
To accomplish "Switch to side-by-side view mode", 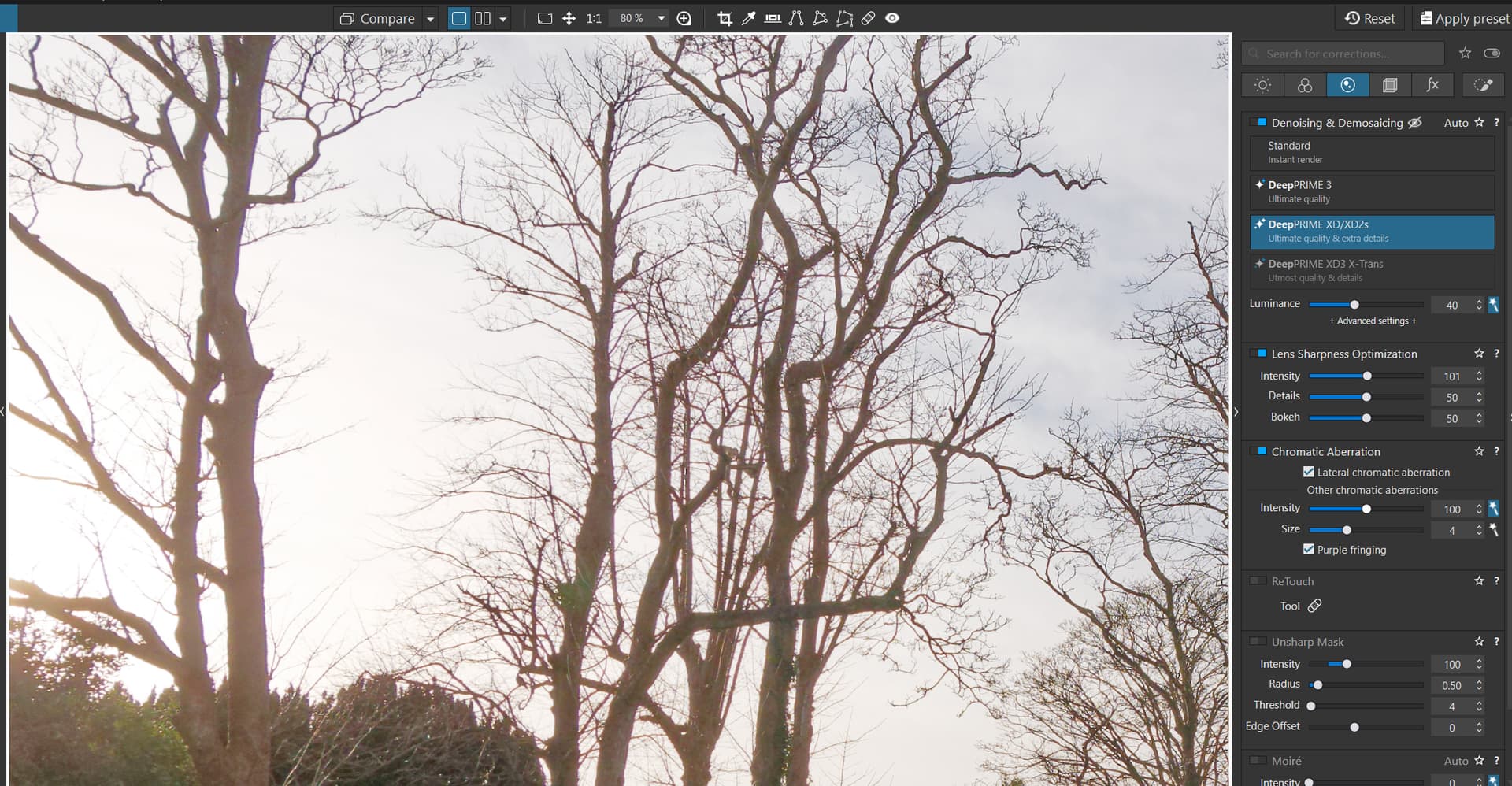I will click(x=483, y=18).
